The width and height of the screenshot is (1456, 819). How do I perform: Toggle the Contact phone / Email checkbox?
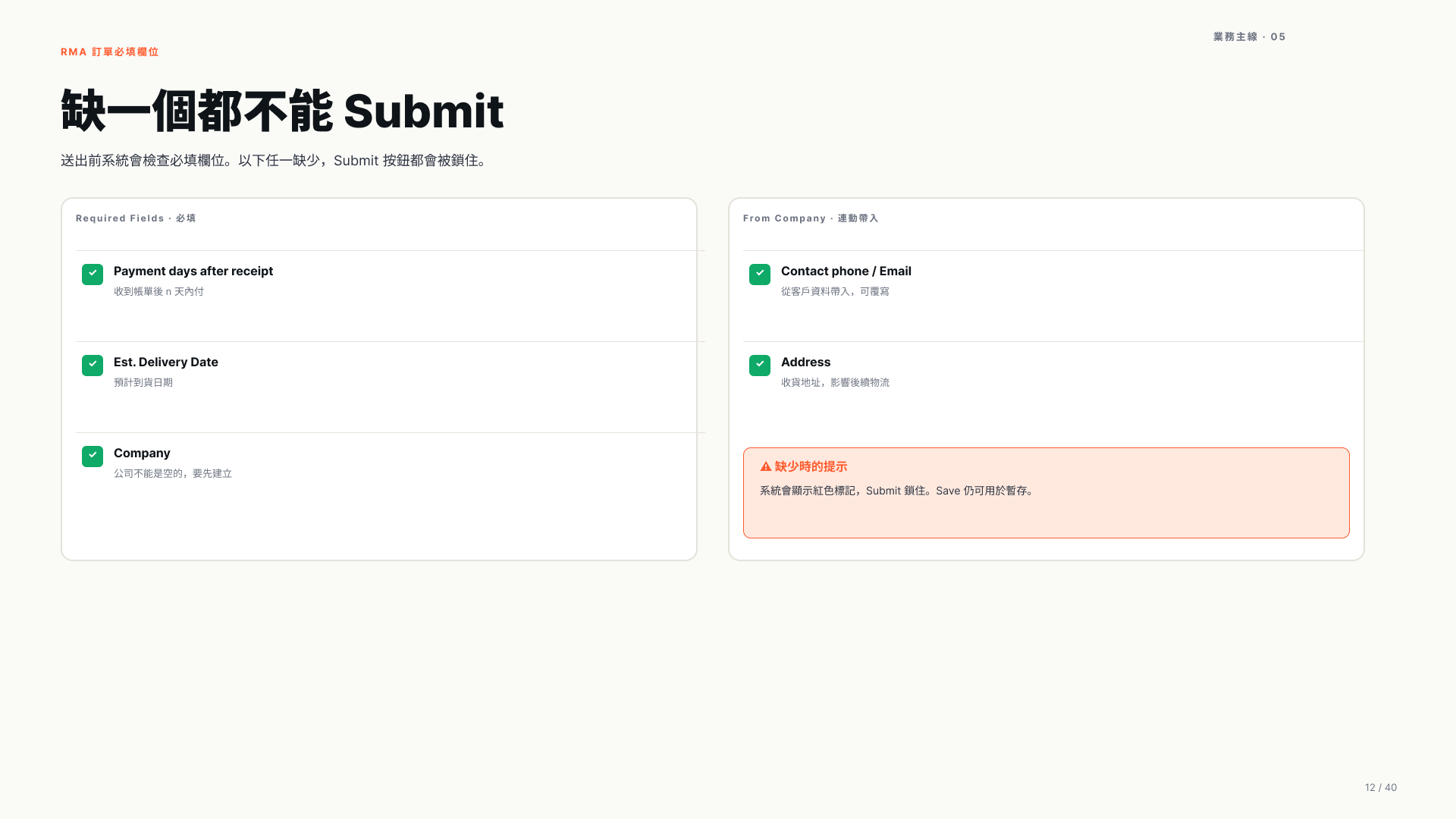(760, 275)
